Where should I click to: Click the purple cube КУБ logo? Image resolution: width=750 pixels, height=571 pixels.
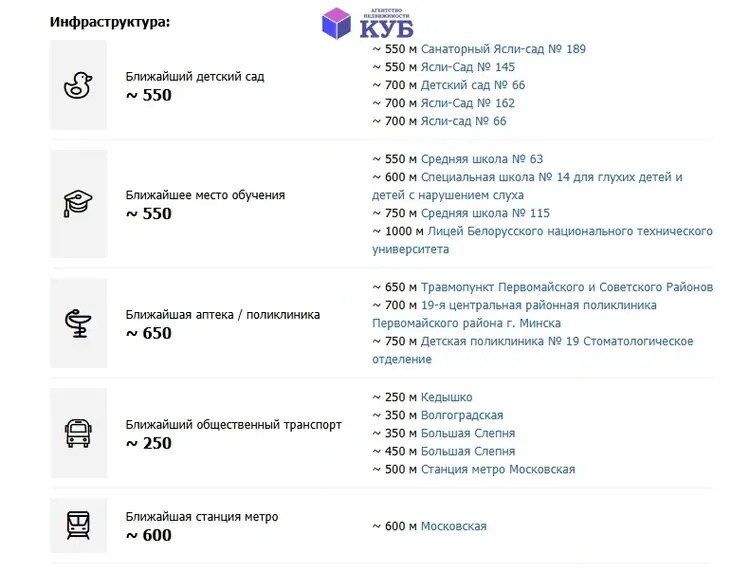(x=367, y=23)
